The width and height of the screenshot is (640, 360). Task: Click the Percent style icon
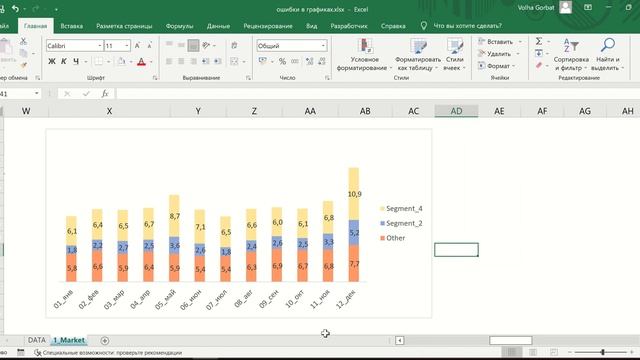pyautogui.click(x=282, y=62)
